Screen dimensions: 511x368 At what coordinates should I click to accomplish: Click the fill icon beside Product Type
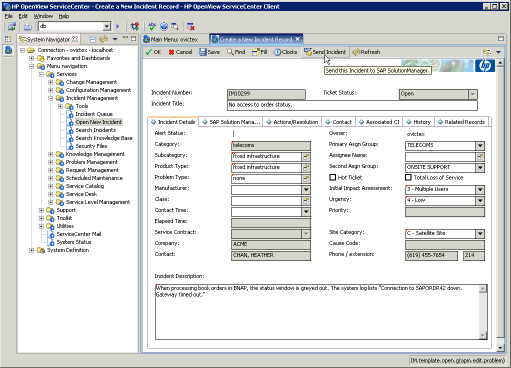(x=306, y=167)
